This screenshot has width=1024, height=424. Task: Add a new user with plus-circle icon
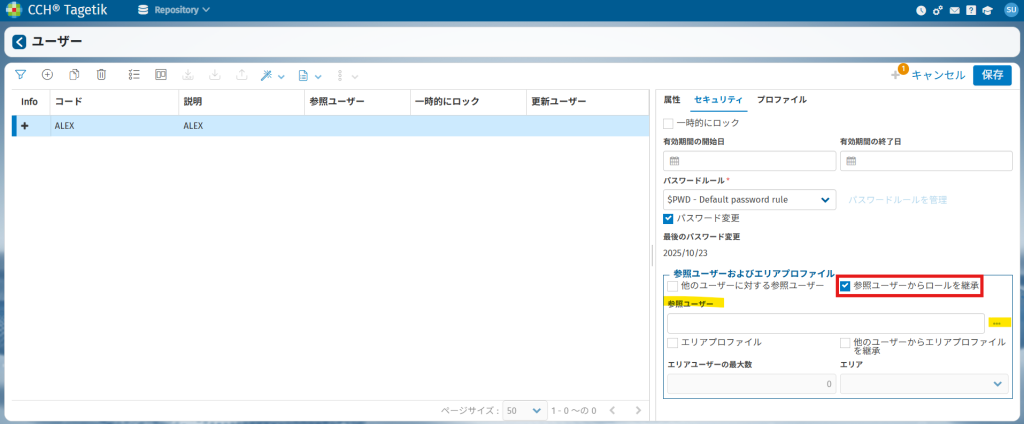(47, 75)
